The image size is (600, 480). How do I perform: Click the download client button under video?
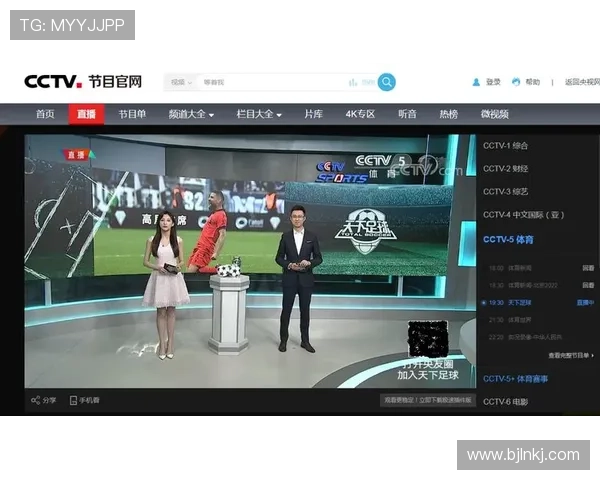425,400
